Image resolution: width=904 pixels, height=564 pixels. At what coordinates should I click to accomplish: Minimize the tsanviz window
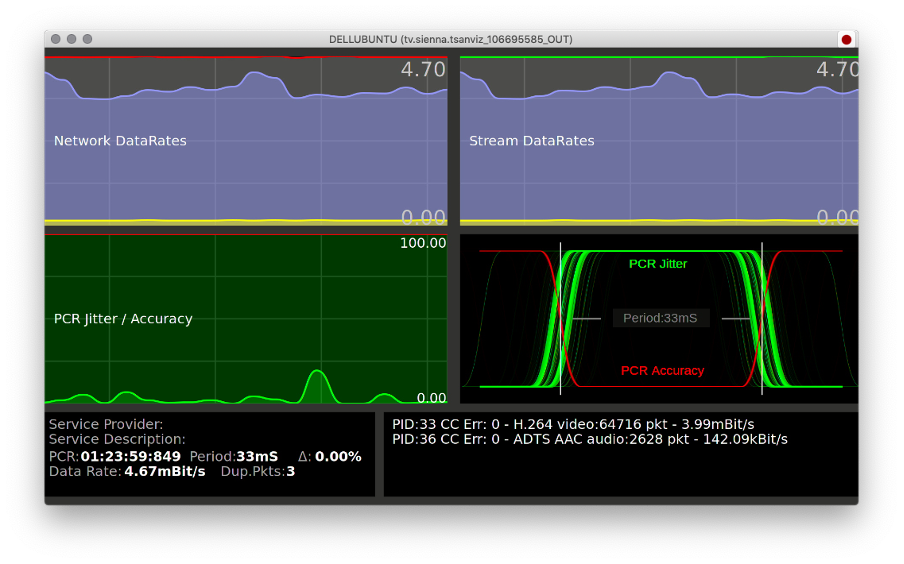click(71, 39)
